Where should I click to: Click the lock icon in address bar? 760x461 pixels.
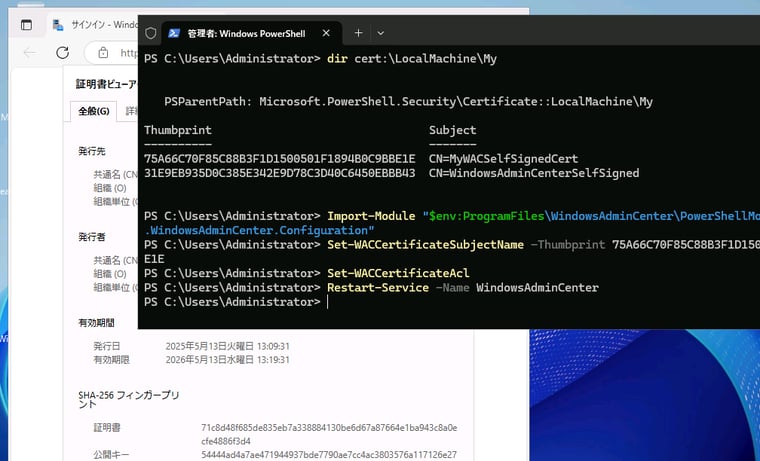(x=103, y=52)
